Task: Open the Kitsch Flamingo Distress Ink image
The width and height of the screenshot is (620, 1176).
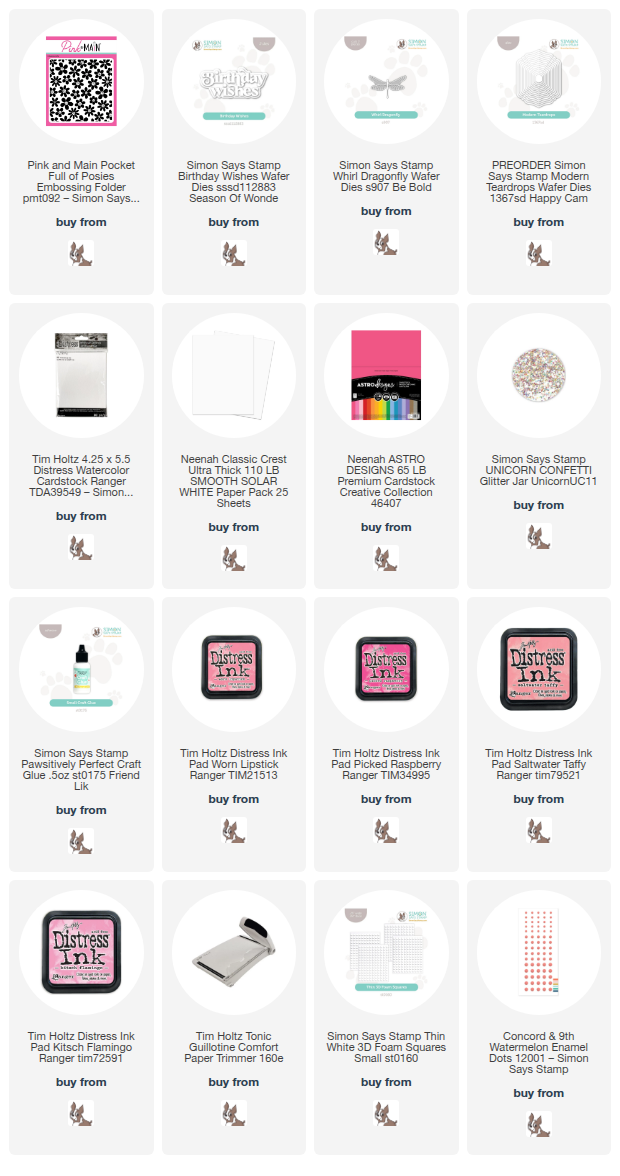Action: [81, 952]
